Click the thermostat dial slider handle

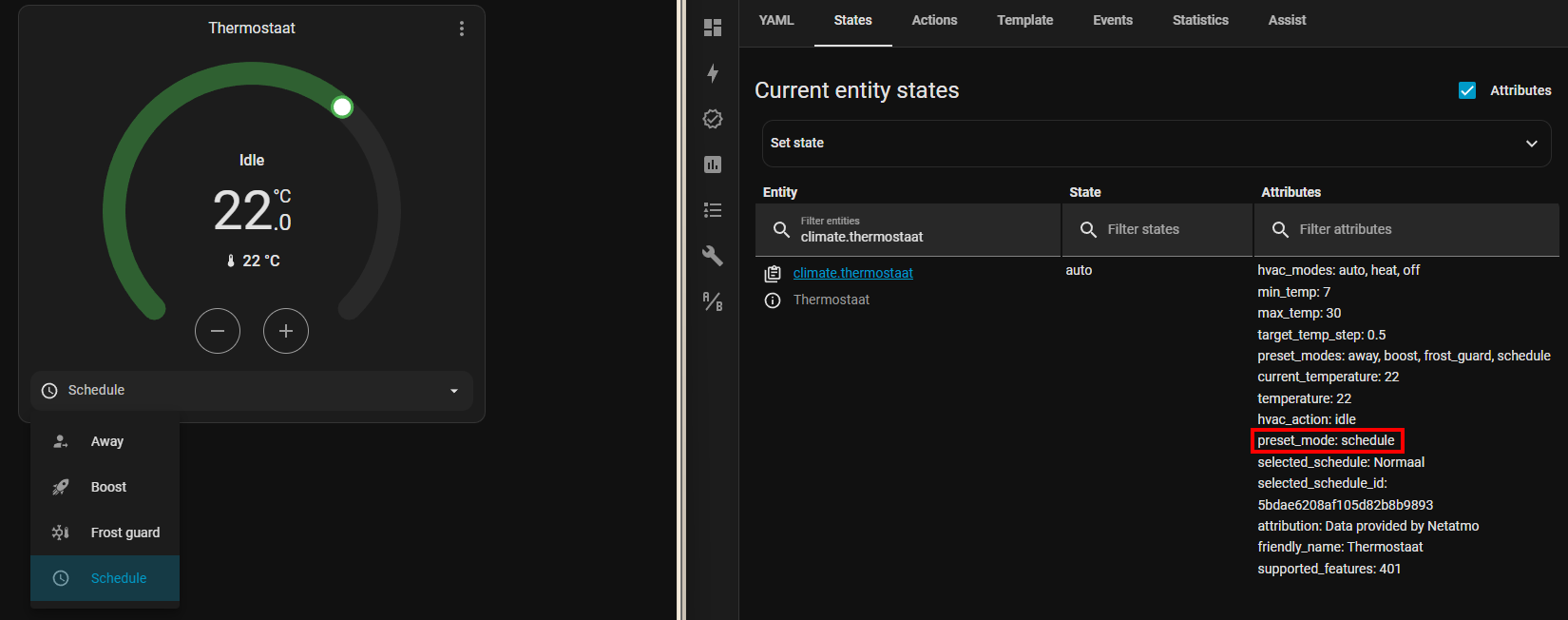pos(342,107)
